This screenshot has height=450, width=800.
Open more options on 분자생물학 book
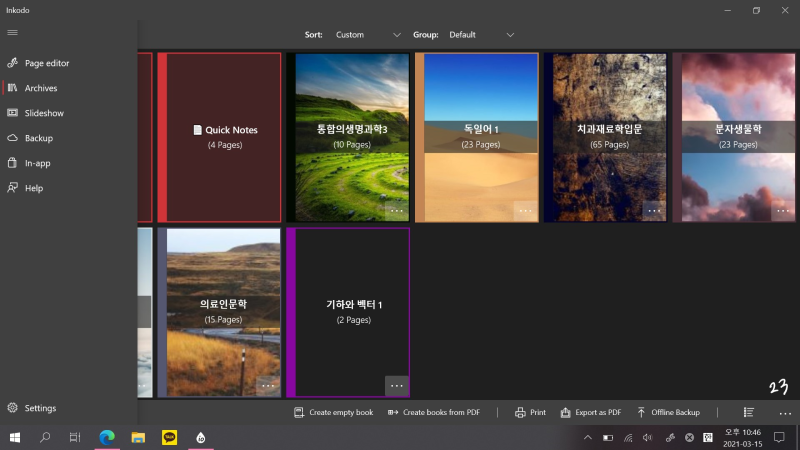coord(783,211)
